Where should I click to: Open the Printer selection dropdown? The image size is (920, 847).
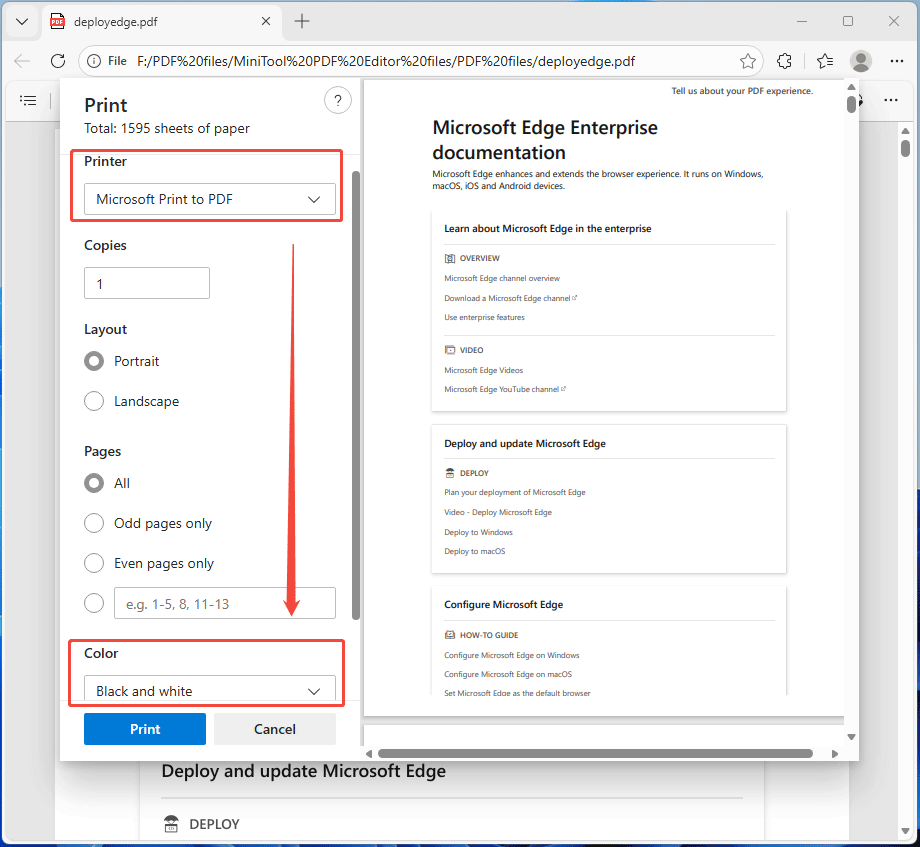click(209, 199)
